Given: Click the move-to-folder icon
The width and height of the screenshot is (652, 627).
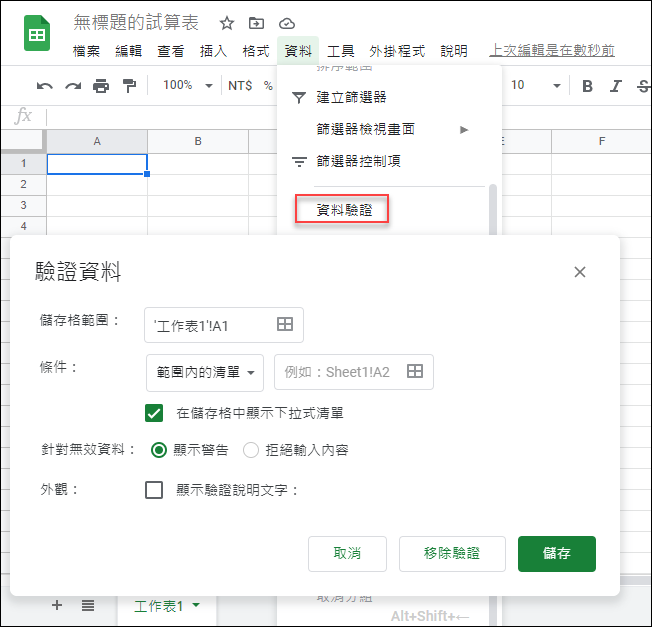Looking at the screenshot, I should pos(256,23).
